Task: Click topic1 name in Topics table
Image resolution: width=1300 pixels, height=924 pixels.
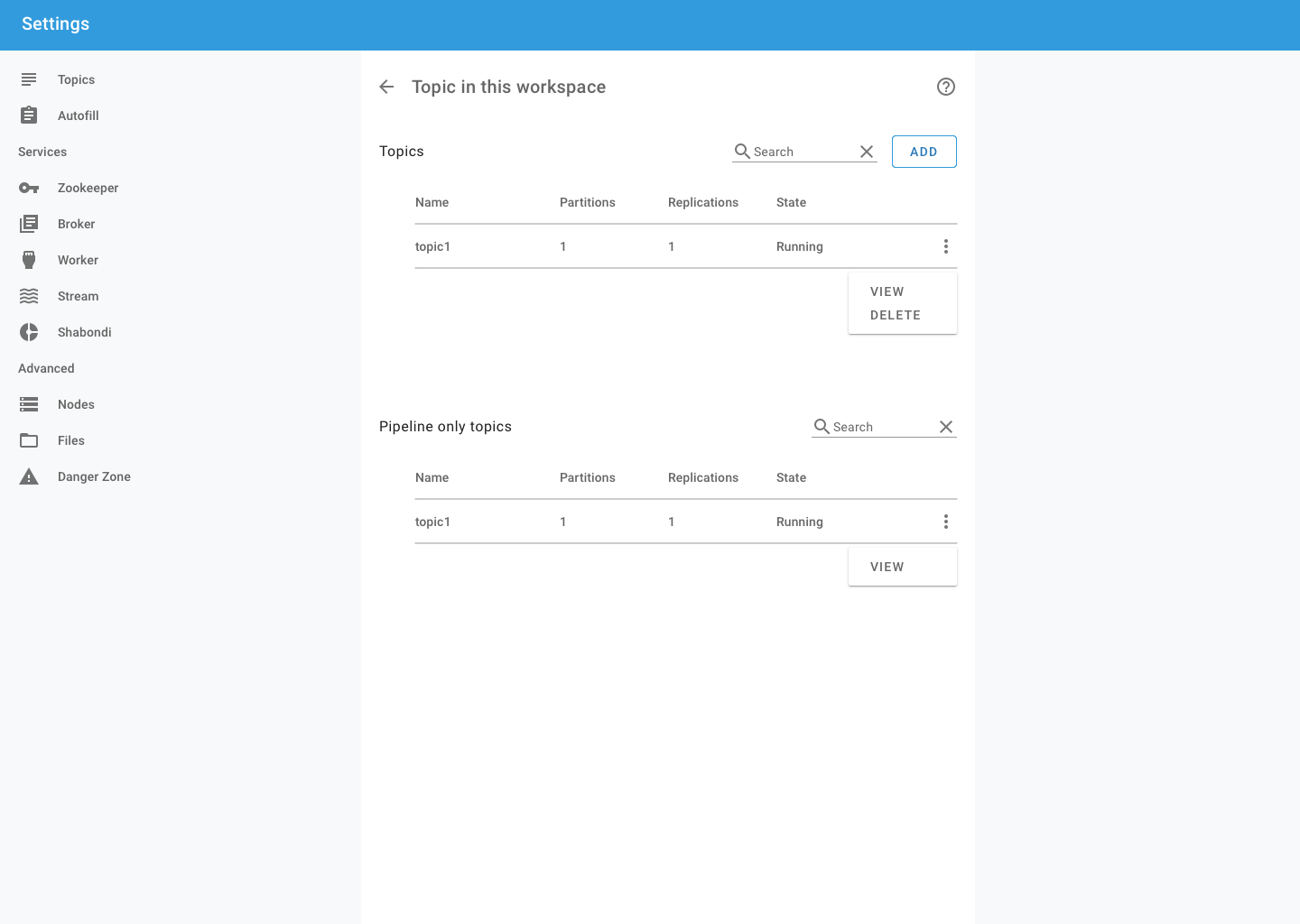Action: tap(432, 246)
